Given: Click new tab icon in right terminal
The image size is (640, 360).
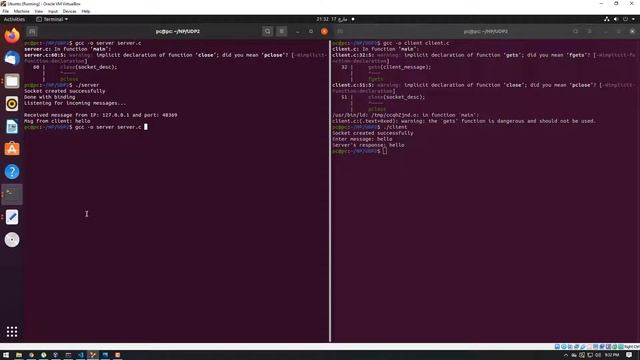Looking at the screenshot, I should pyautogui.click(x=340, y=31).
